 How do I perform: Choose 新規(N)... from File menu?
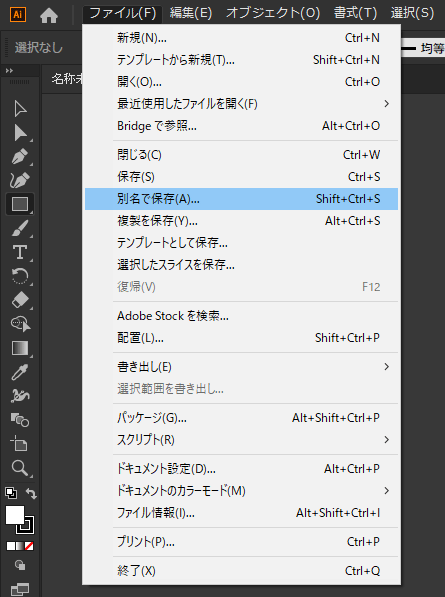point(241,38)
